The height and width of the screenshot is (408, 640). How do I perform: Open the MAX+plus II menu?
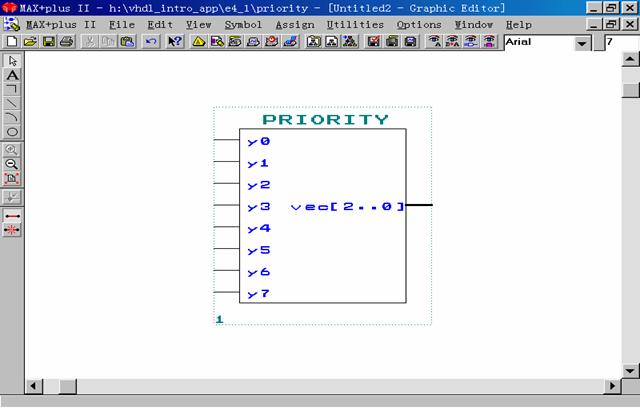61,25
